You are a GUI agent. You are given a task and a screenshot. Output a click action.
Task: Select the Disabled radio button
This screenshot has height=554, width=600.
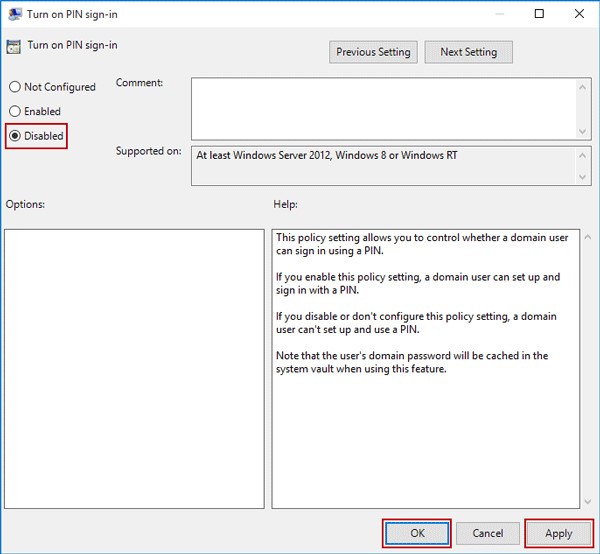click(x=15, y=136)
